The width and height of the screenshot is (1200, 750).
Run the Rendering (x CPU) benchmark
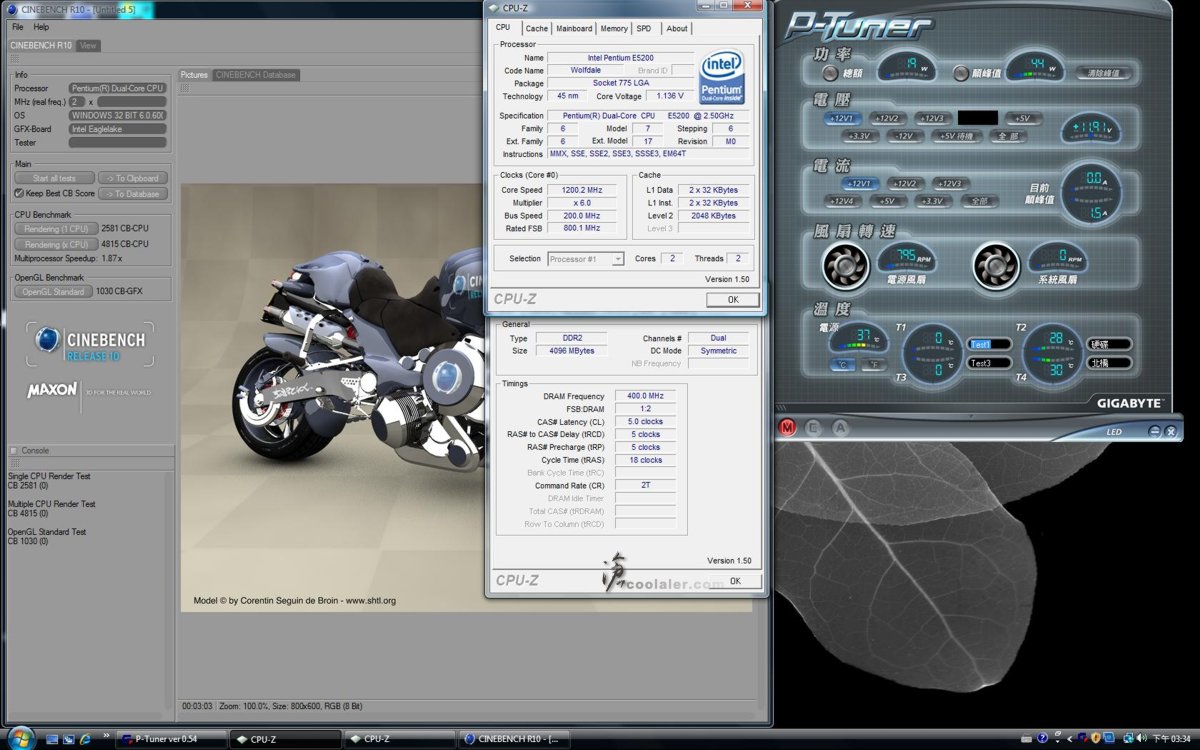tap(56, 244)
